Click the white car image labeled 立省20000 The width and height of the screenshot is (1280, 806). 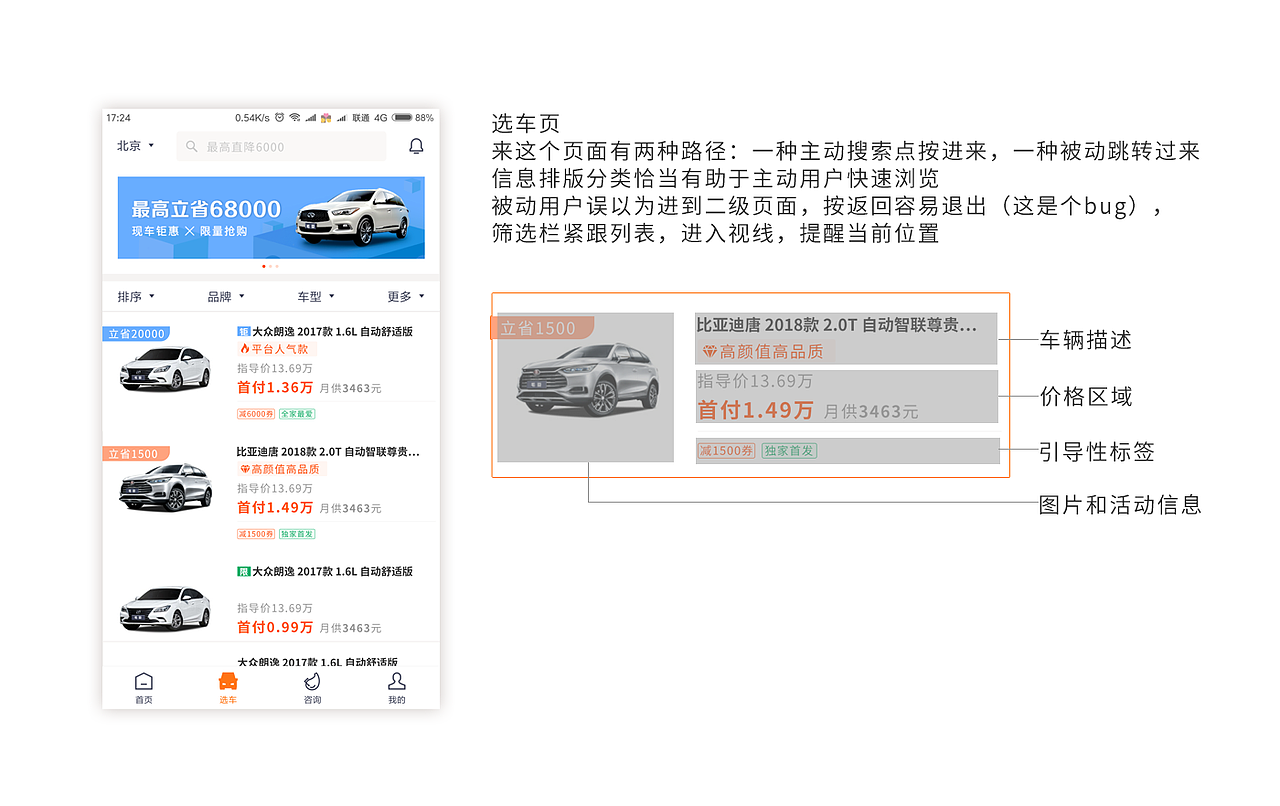click(x=165, y=369)
